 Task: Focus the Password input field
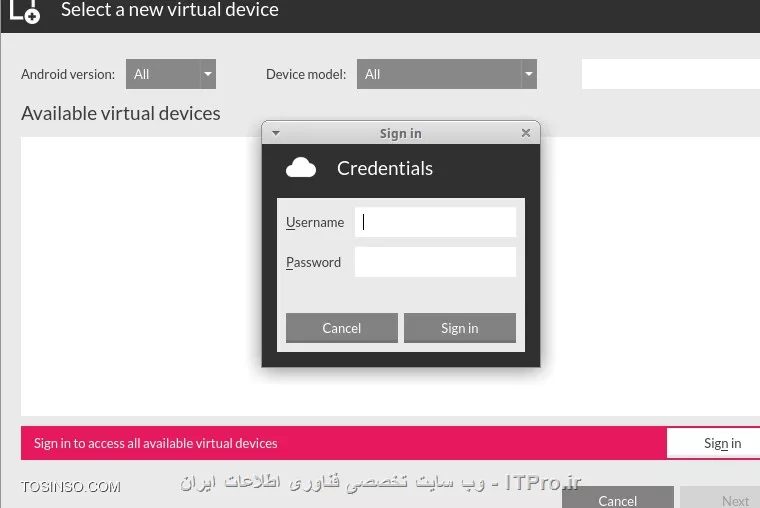point(435,262)
